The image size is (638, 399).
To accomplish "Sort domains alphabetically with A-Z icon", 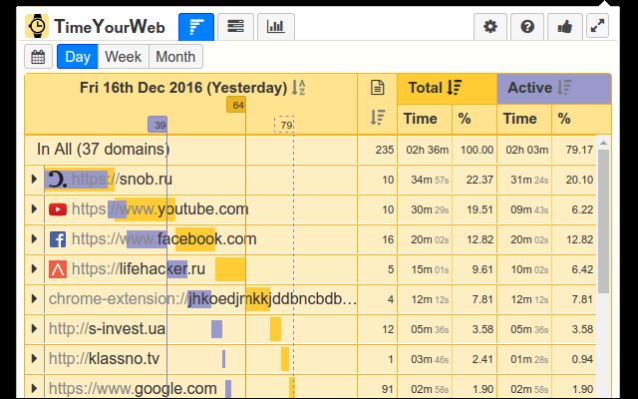I will pyautogui.click(x=299, y=87).
